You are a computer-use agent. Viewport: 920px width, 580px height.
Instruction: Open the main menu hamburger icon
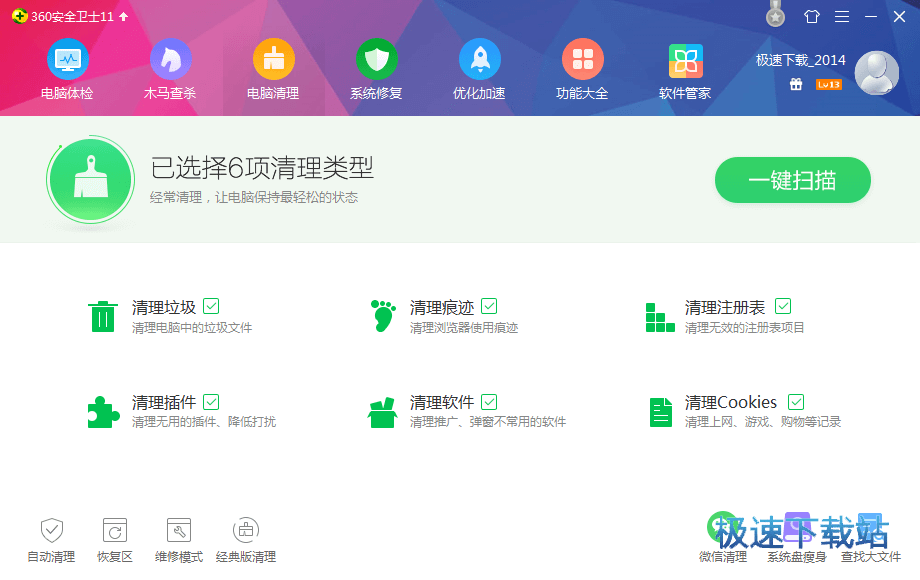point(842,16)
